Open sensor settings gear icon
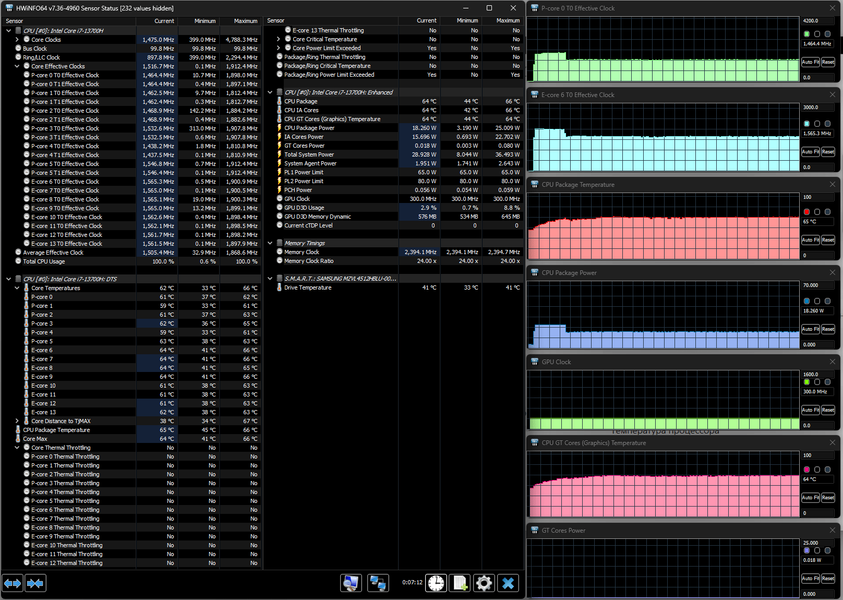This screenshot has width=843, height=600. pyautogui.click(x=484, y=582)
